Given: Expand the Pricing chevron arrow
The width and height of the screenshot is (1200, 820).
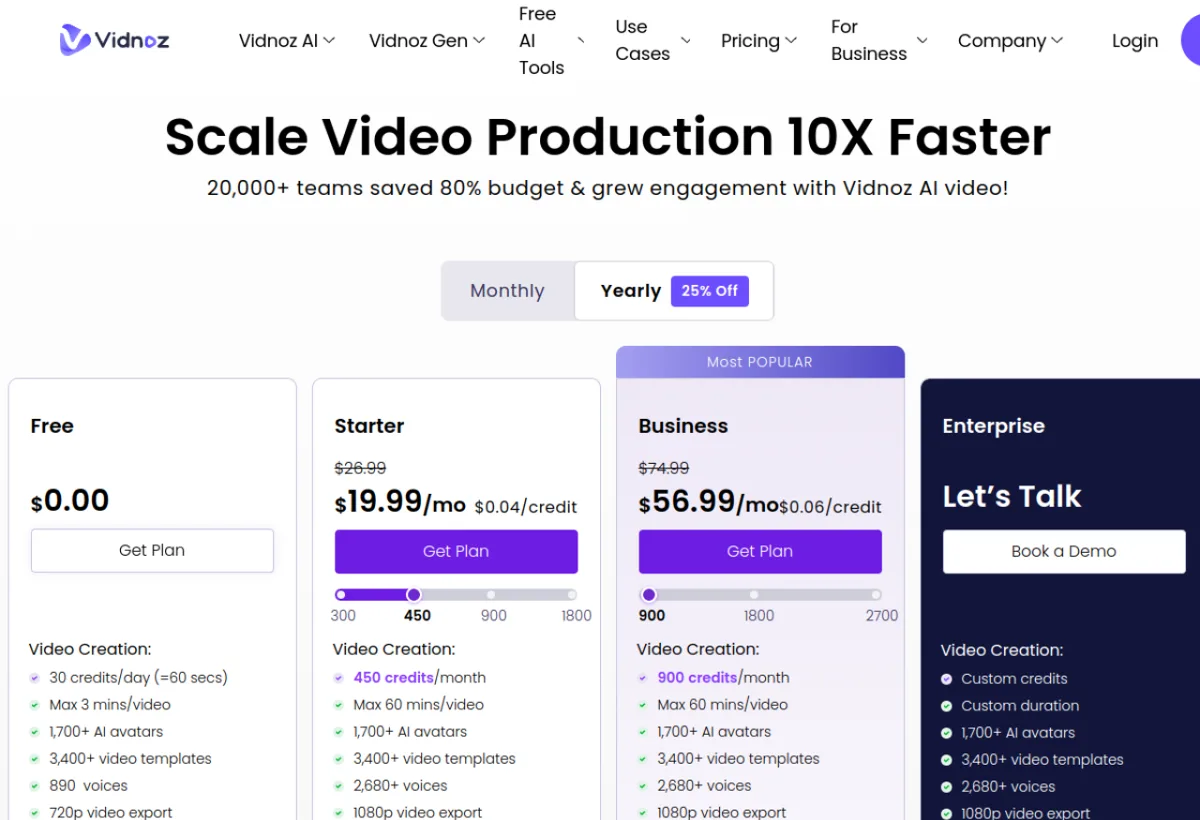Looking at the screenshot, I should [x=791, y=41].
